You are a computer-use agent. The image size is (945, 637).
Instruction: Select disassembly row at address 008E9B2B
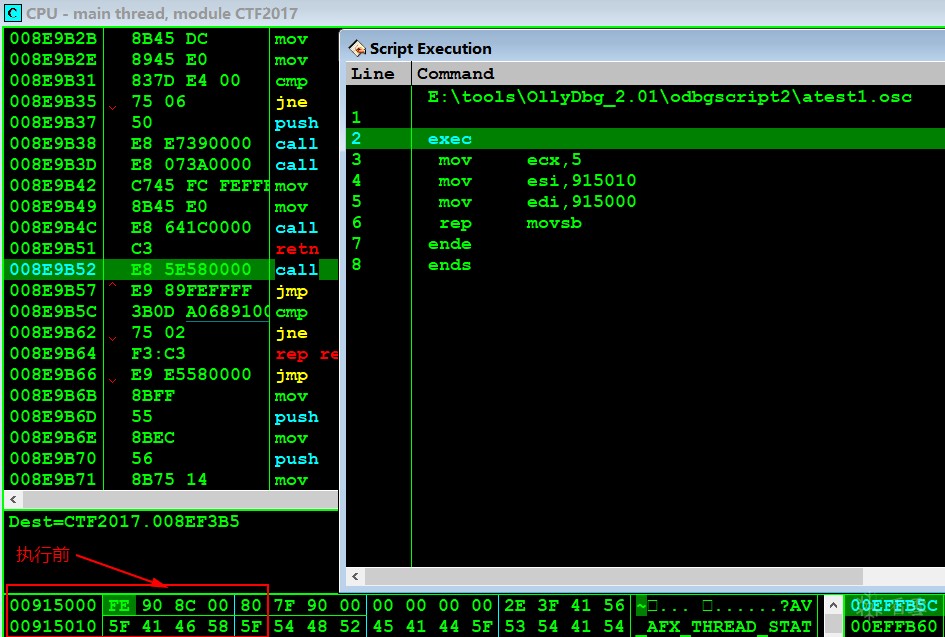coord(171,39)
